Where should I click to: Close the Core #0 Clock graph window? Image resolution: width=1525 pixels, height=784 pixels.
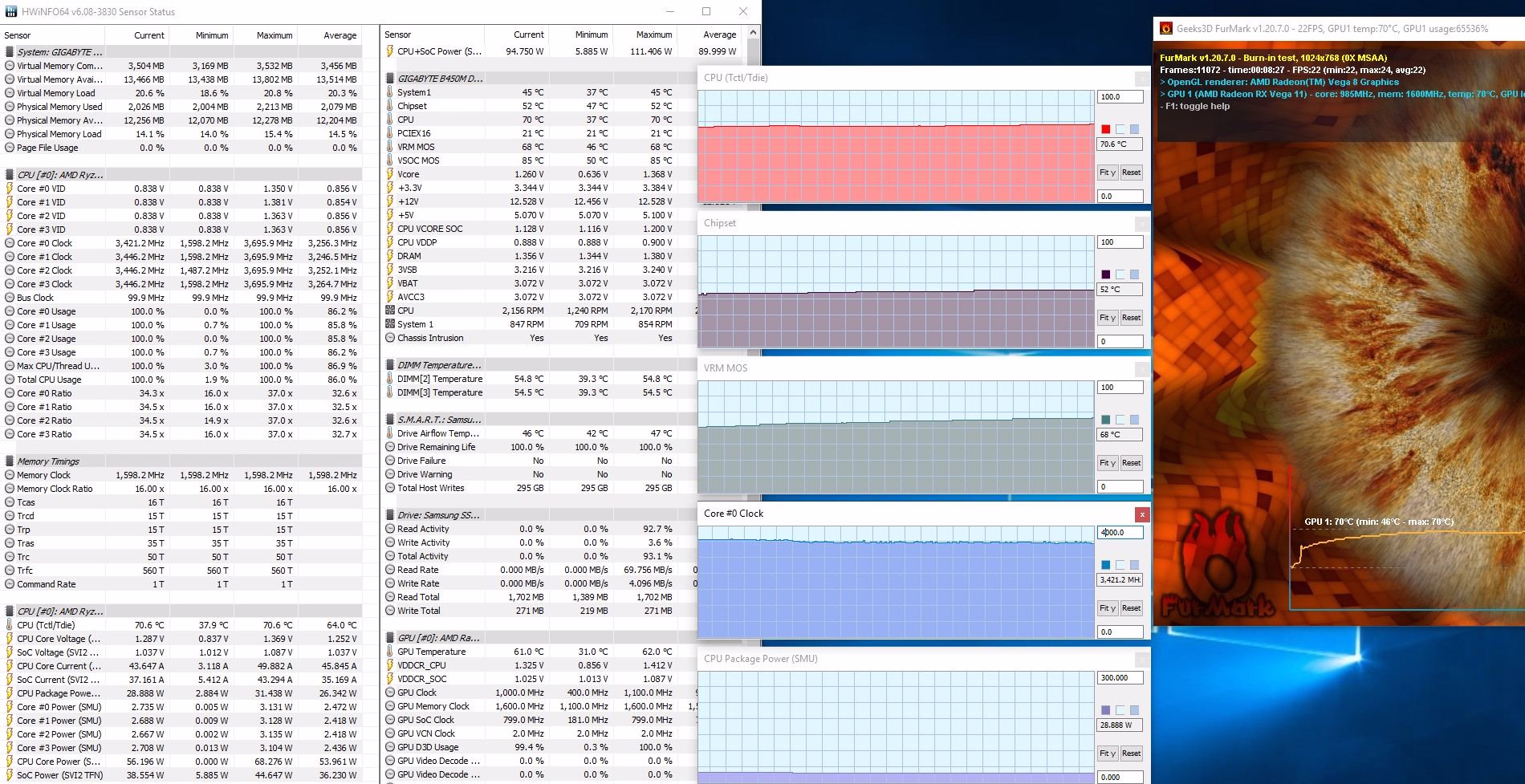(1141, 514)
